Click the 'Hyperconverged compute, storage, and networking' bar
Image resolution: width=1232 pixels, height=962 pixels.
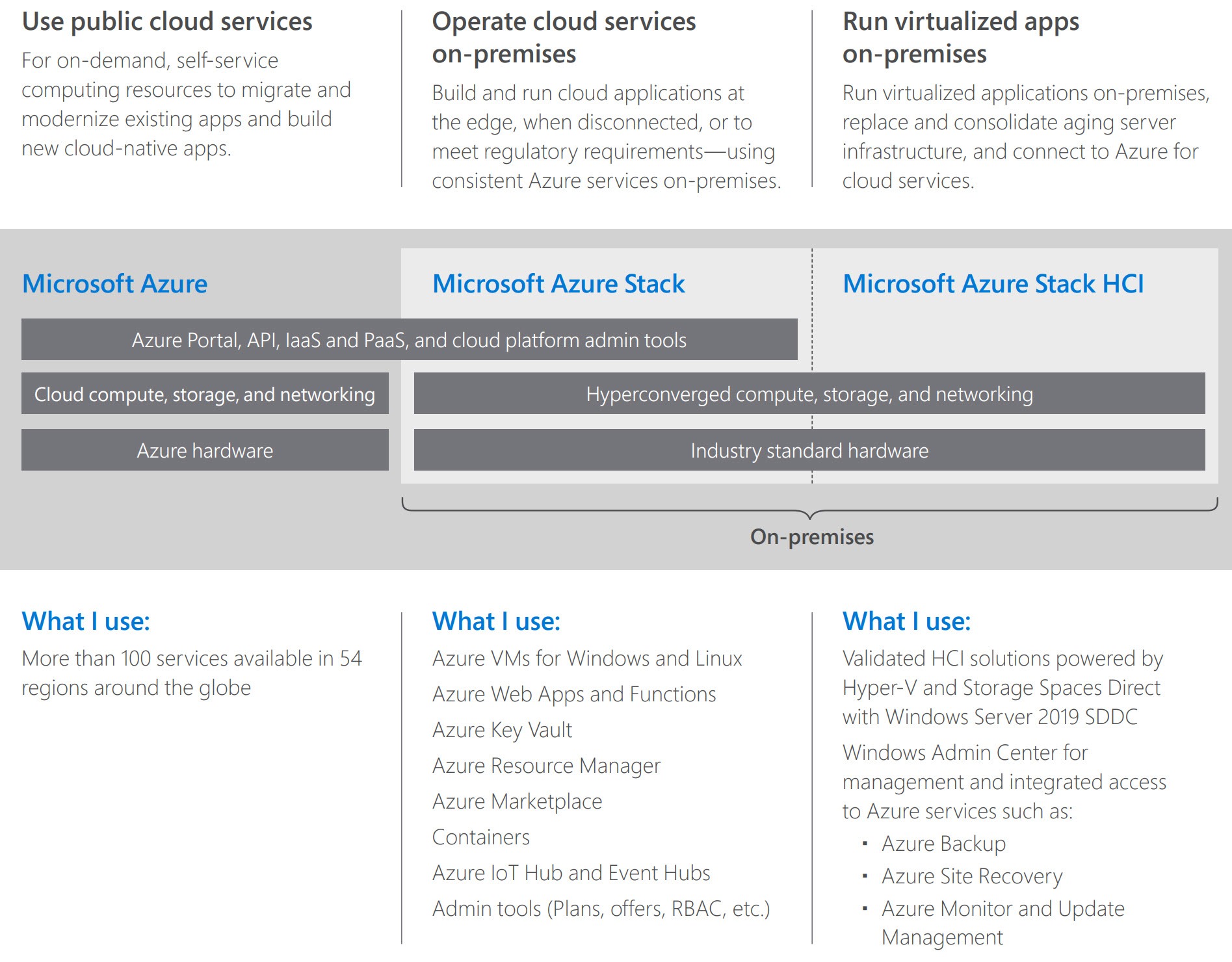(809, 393)
